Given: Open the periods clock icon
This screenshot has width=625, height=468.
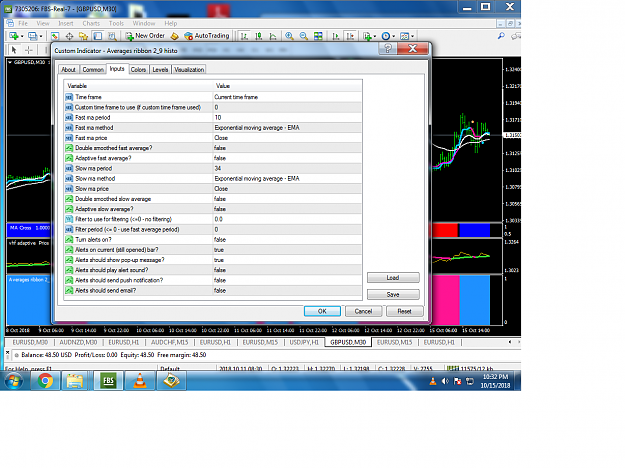Looking at the screenshot, I should (x=385, y=36).
